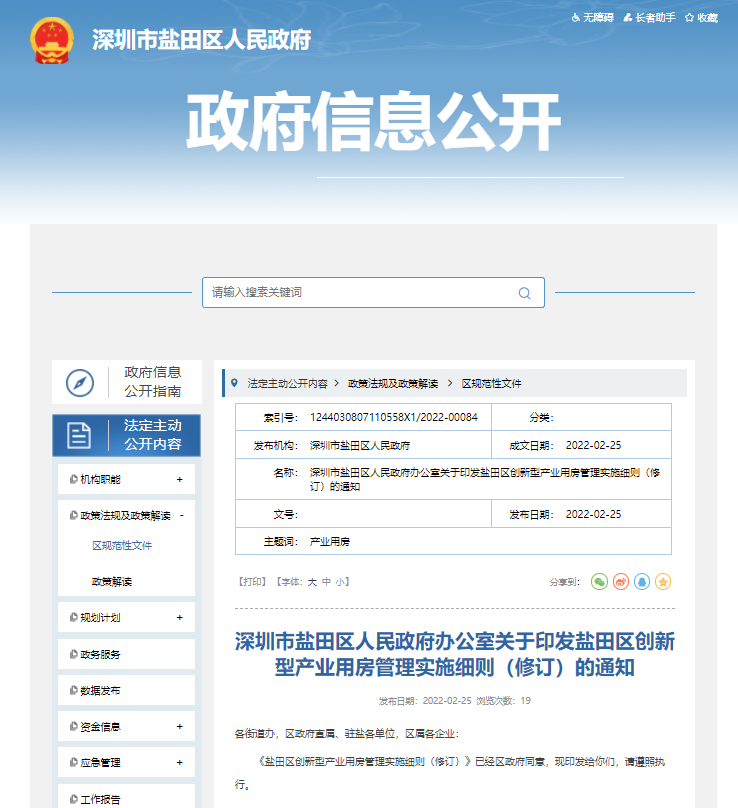Click the bullet icon beside 资金信息
The width and height of the screenshot is (738, 808).
pos(74,727)
